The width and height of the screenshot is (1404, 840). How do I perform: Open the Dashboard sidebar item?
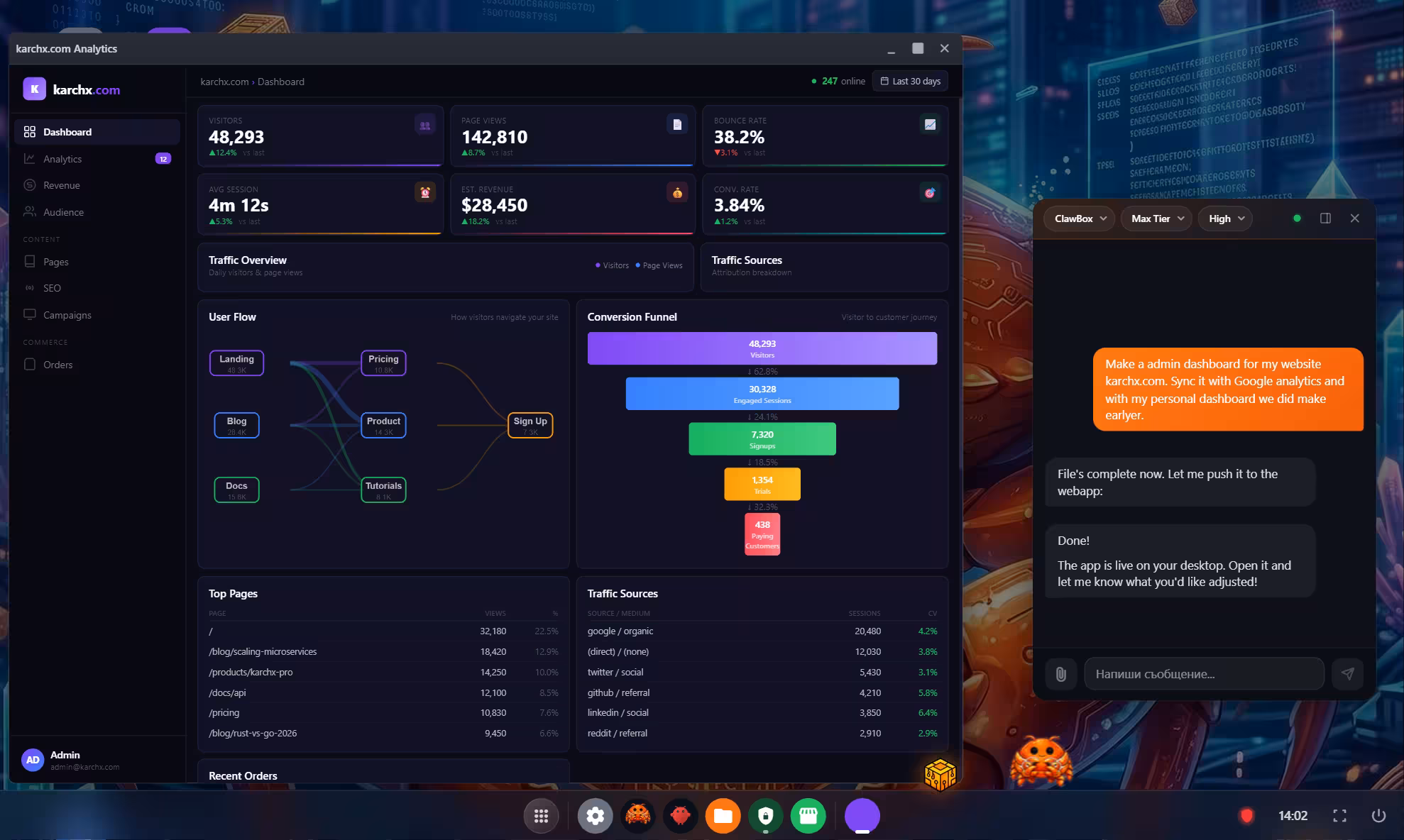(97, 132)
